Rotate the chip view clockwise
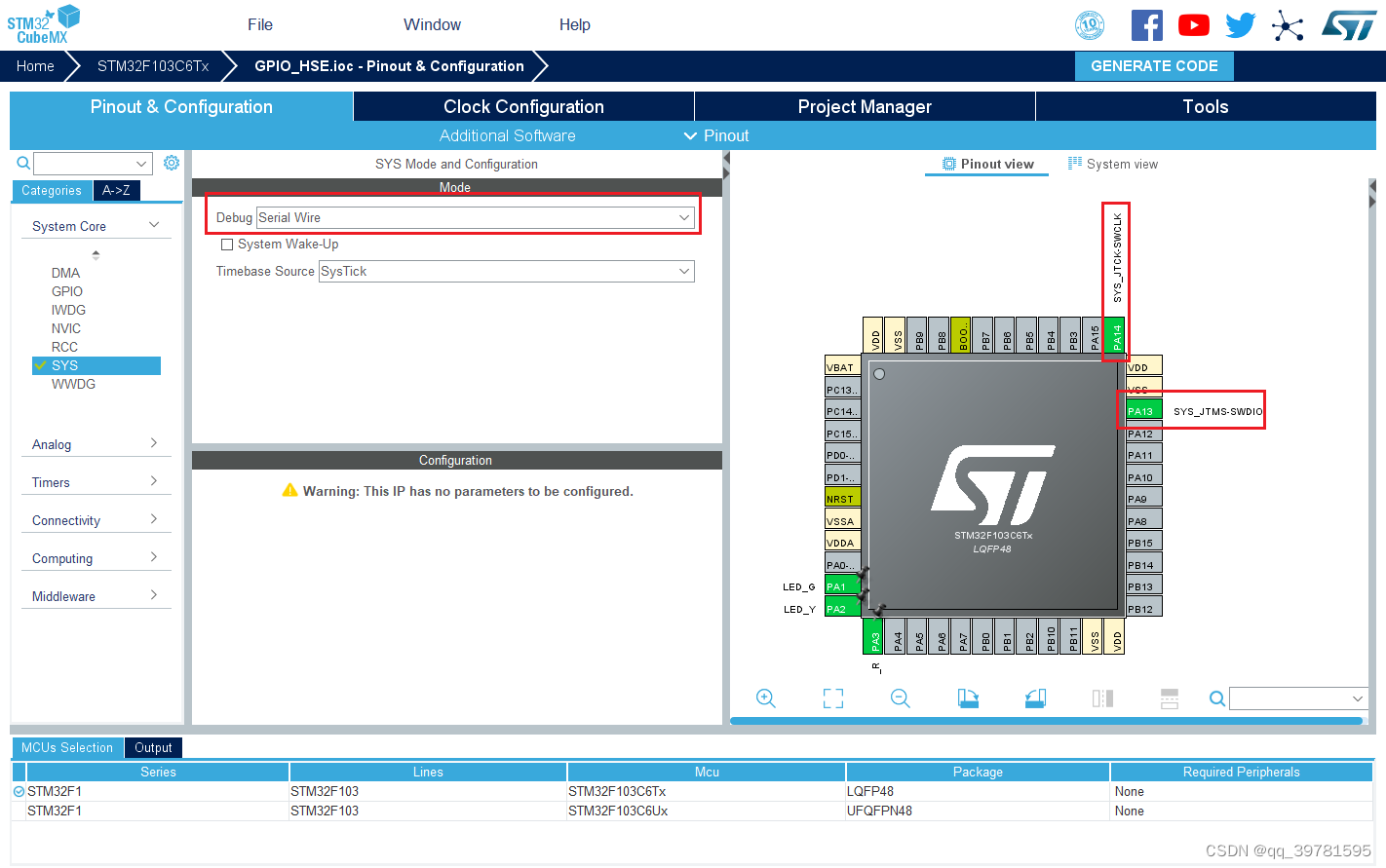Image resolution: width=1386 pixels, height=868 pixels. 968,698
